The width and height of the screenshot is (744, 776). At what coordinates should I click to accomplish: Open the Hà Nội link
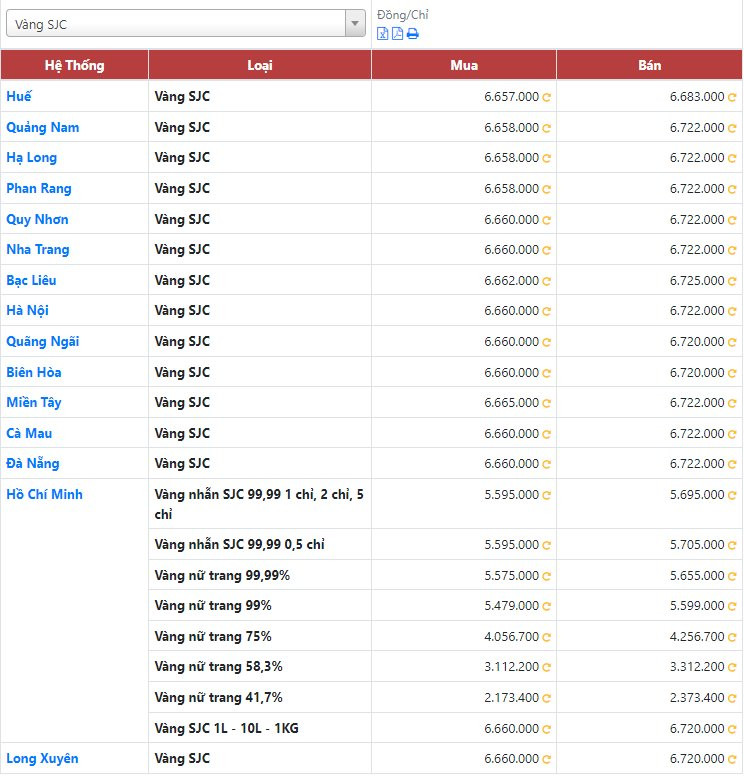pyautogui.click(x=27, y=310)
